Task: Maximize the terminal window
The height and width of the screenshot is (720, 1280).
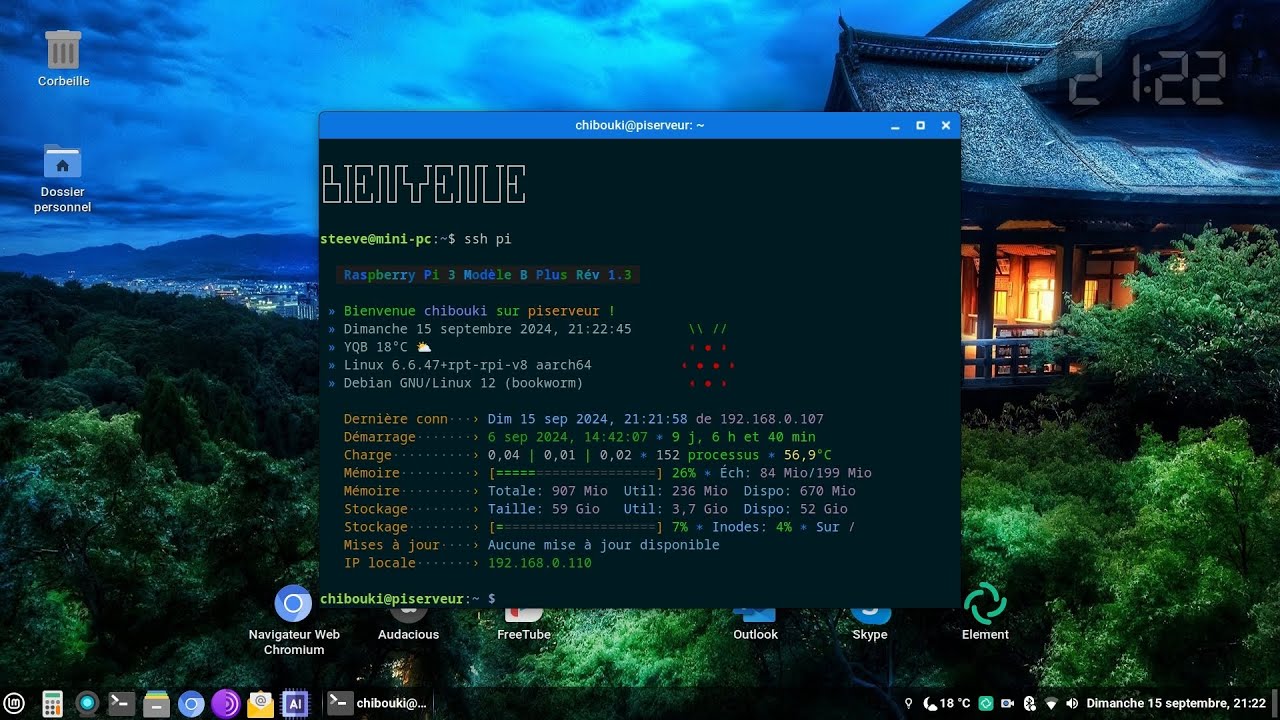Action: (x=920, y=126)
